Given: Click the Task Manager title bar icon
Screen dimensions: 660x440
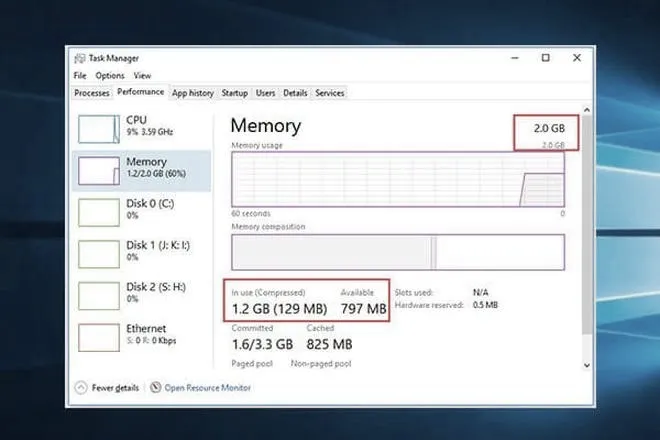Looking at the screenshot, I should (80, 59).
